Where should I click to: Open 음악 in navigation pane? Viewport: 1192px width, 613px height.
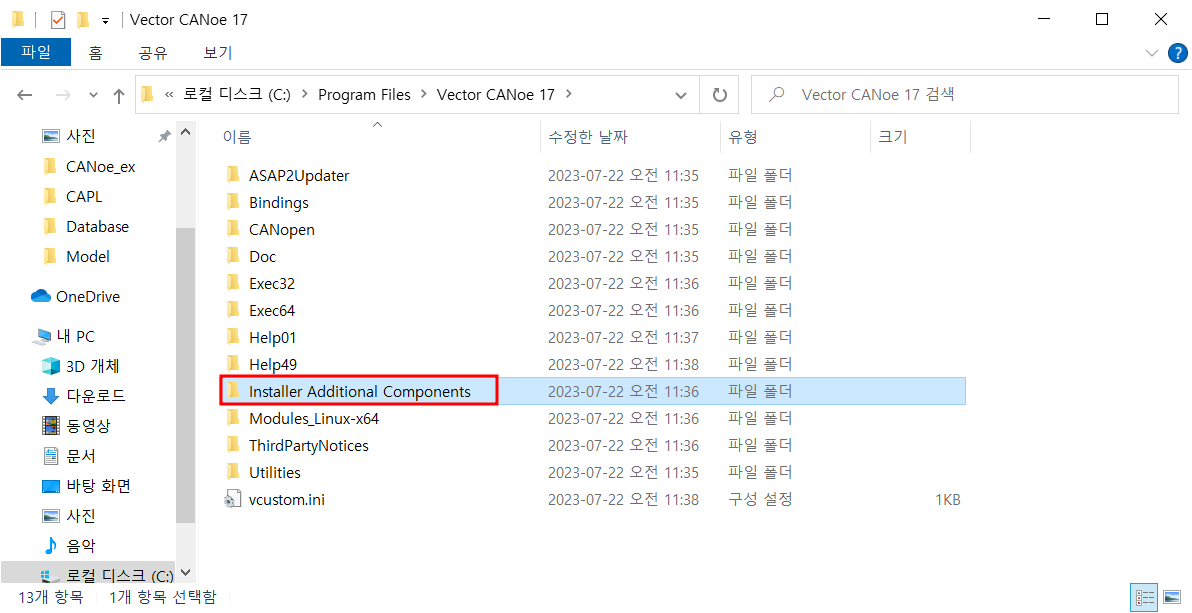[81, 545]
